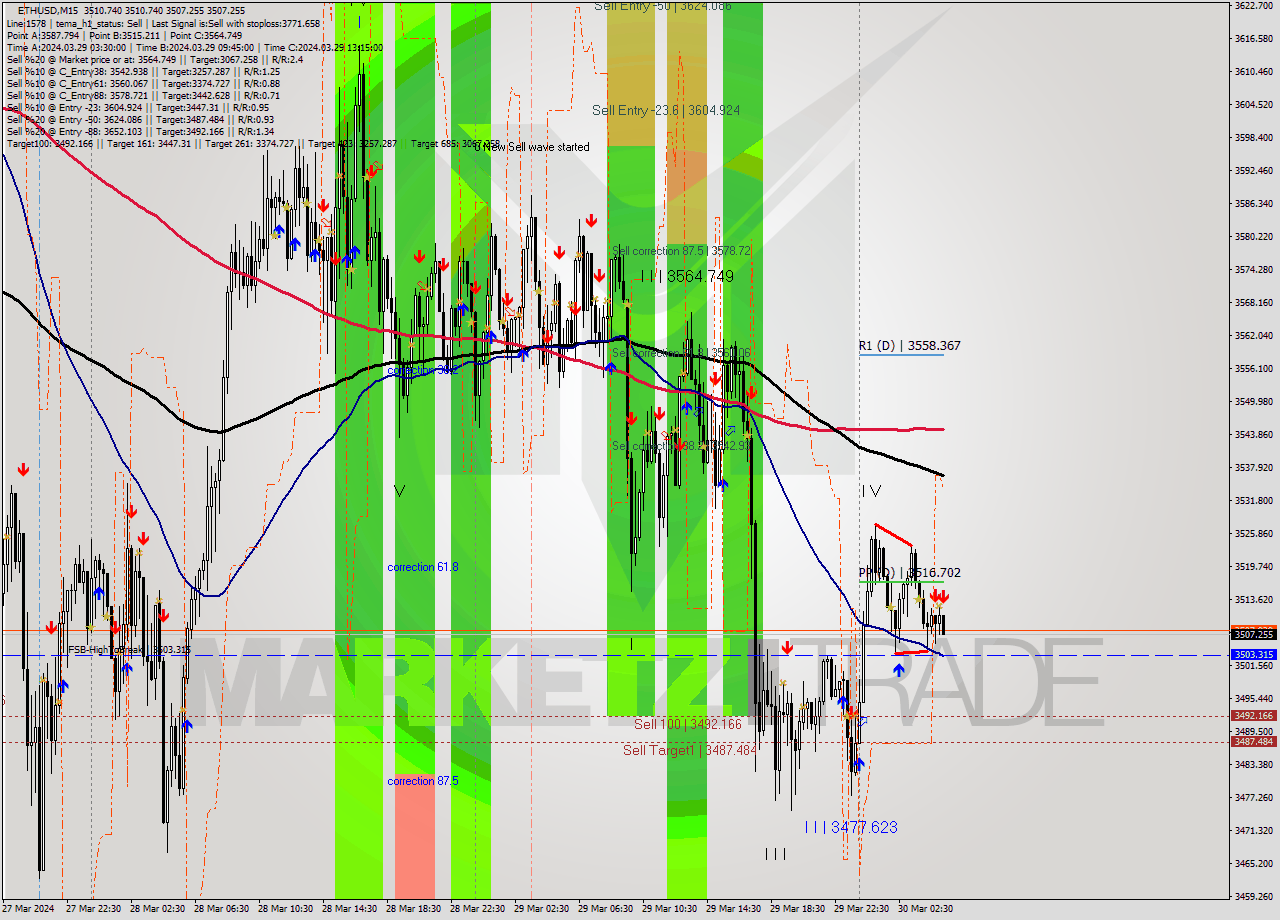Select the R1 (D) | 3558.367 resistance label
Screen dimensions: 1280x920
pos(909,346)
